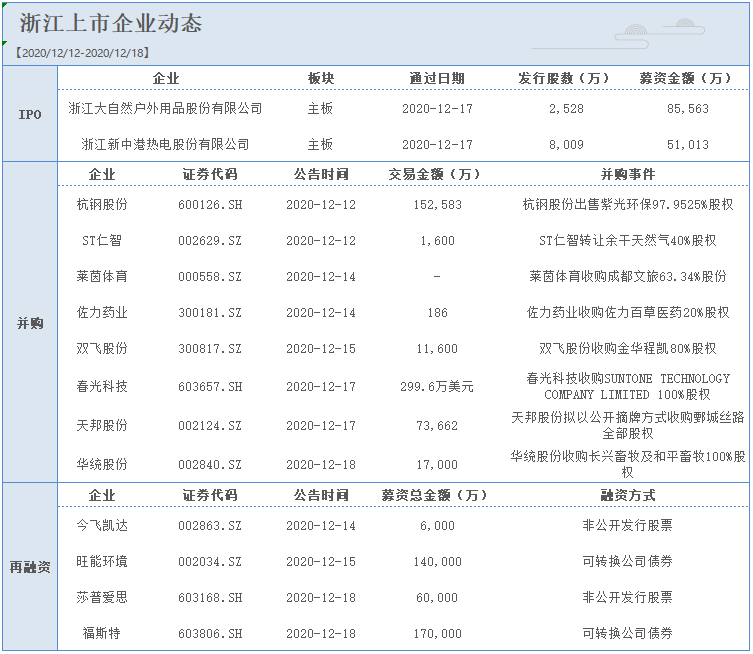
Task: Select 浙江大自然户外用品股份有限公司 cell
Action: tap(165, 109)
